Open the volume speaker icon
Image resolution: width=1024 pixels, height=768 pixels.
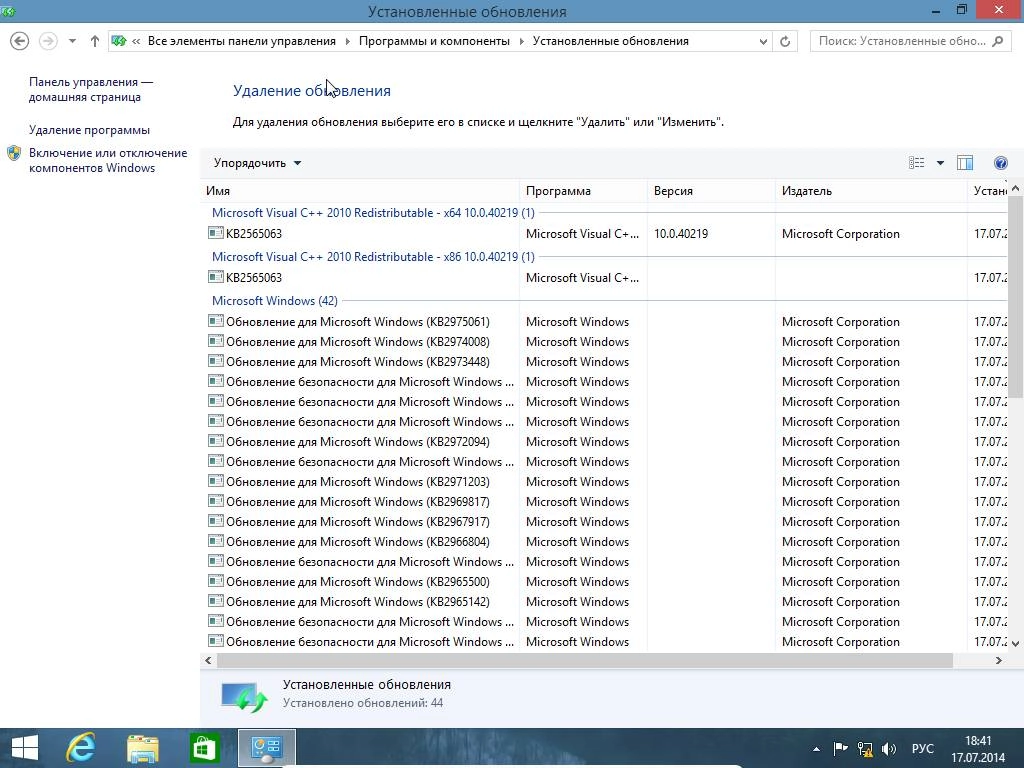[x=889, y=749]
